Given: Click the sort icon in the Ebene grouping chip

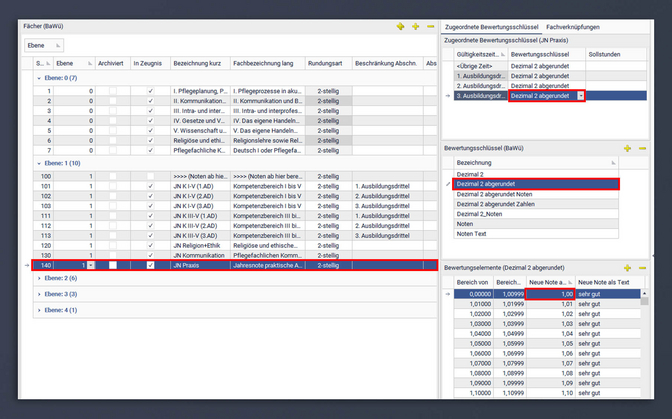Looking at the screenshot, I should tap(58, 45).
